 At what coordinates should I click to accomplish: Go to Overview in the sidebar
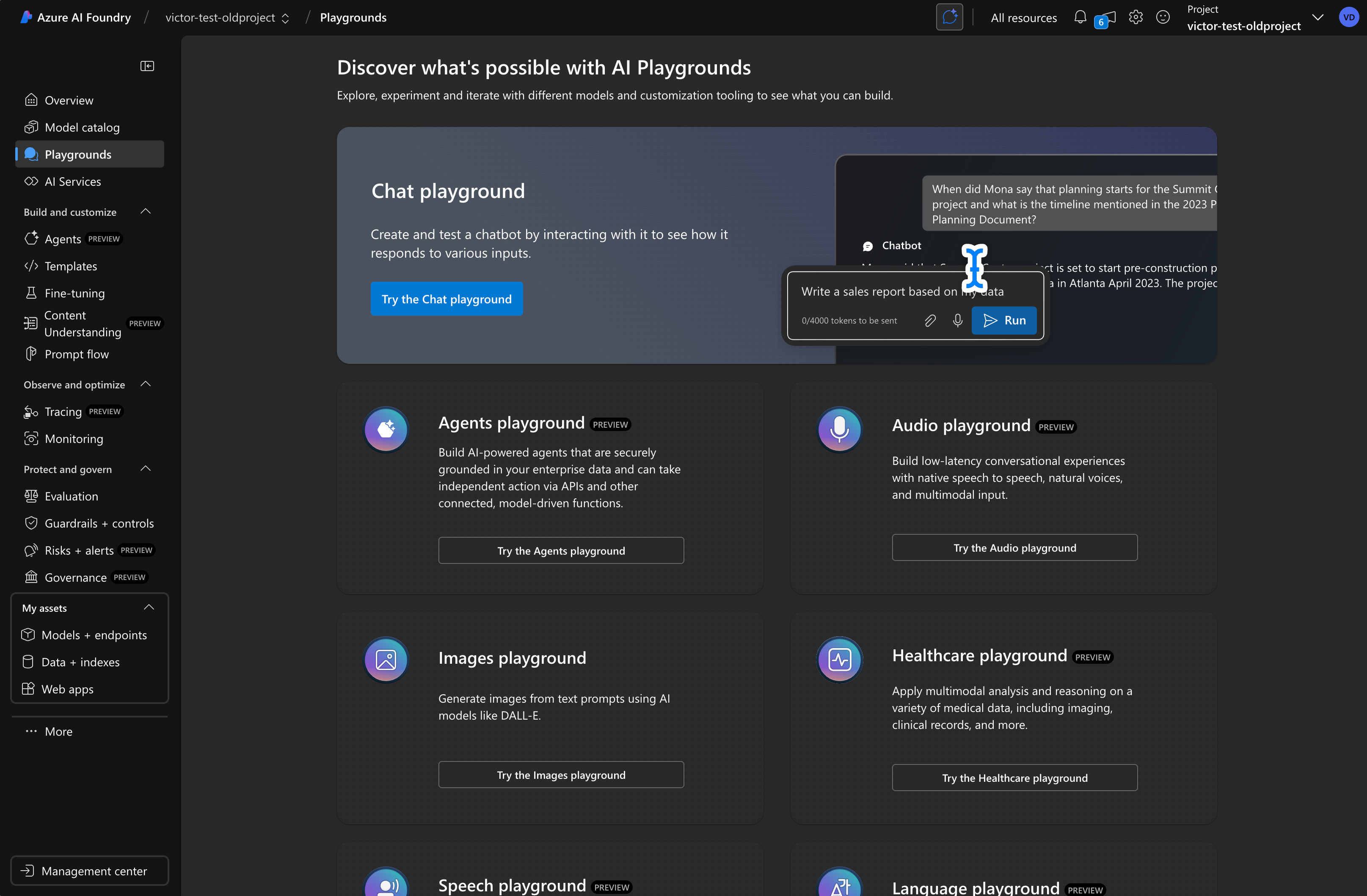coord(90,100)
